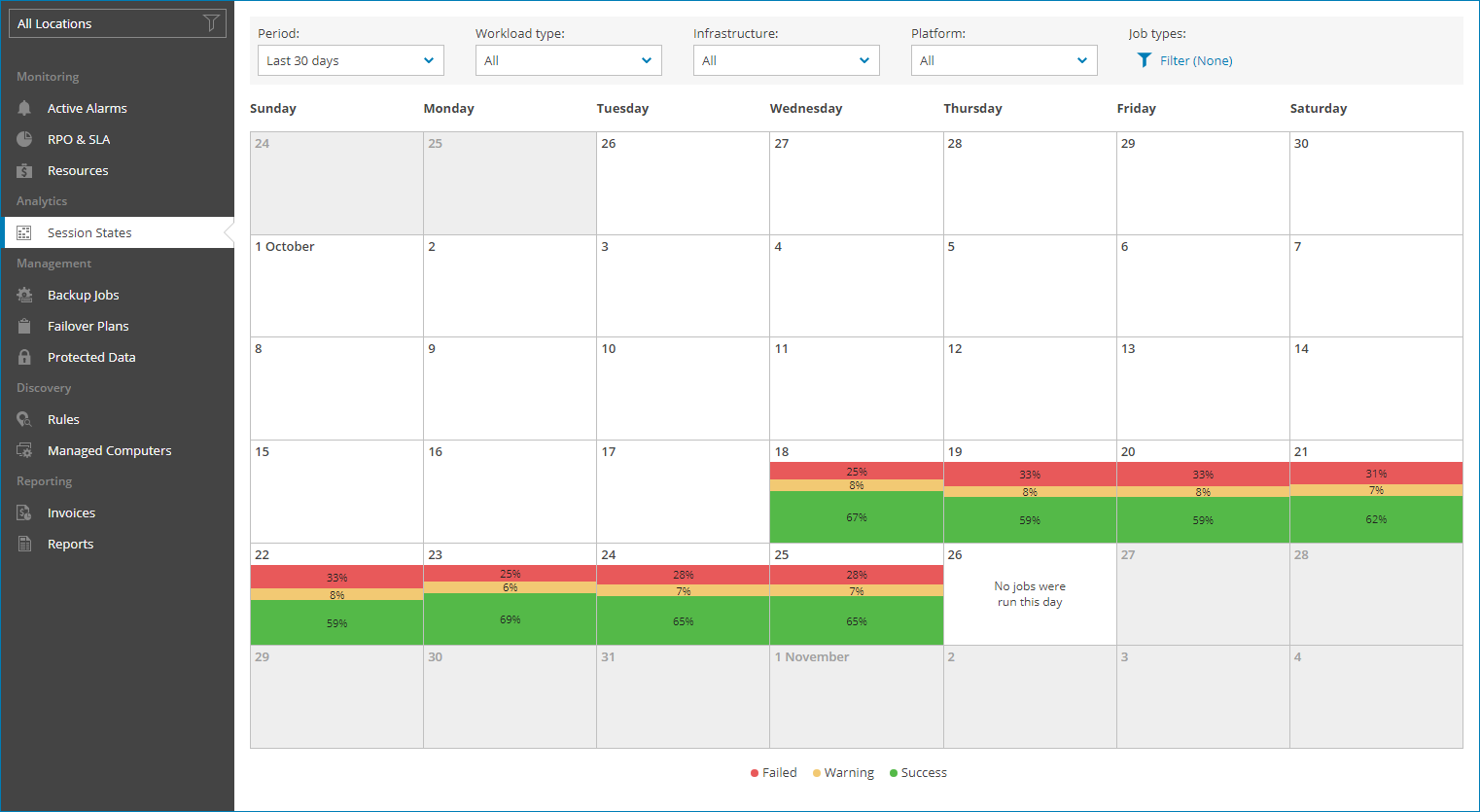
Task: Open the Rules discovery icon
Action: pyautogui.click(x=25, y=419)
